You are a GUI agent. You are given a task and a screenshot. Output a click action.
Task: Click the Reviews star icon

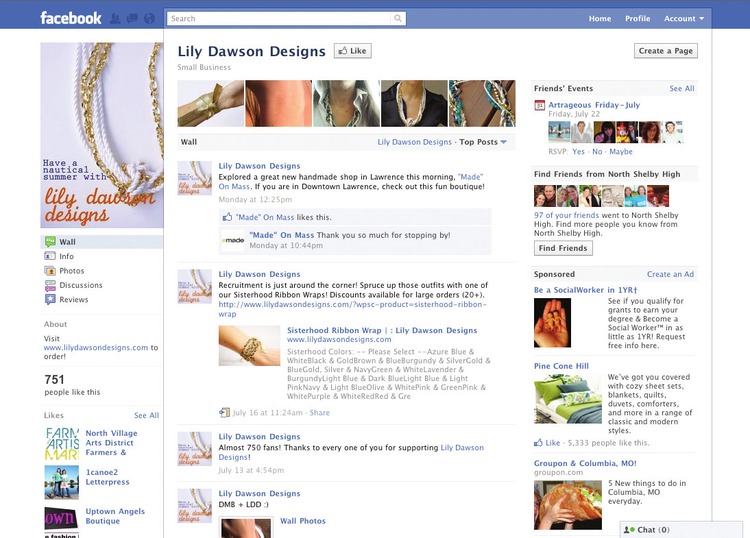[x=50, y=300]
